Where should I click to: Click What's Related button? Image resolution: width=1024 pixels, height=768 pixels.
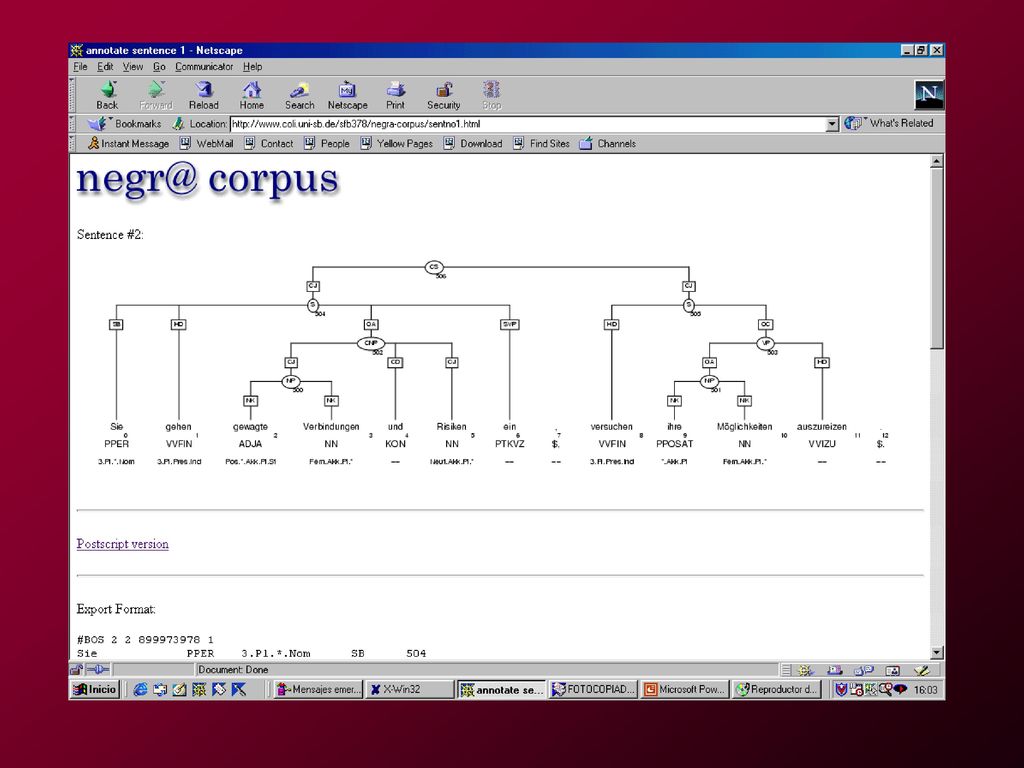[x=889, y=123]
